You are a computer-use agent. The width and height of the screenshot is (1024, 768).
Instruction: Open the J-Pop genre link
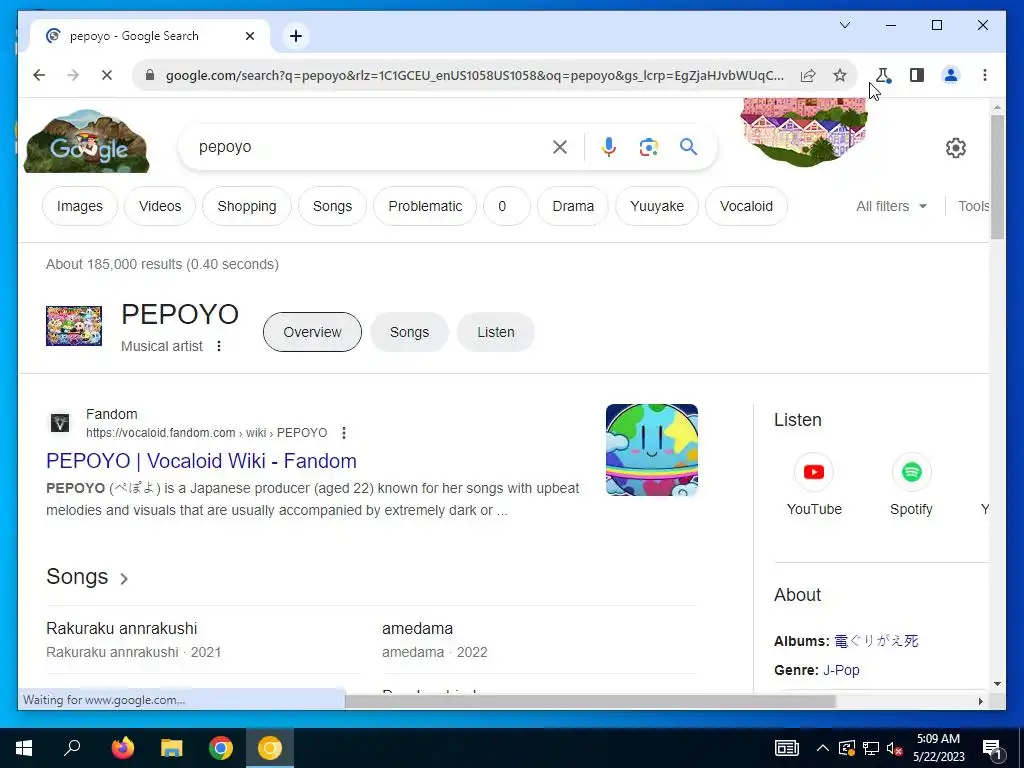[x=841, y=670]
